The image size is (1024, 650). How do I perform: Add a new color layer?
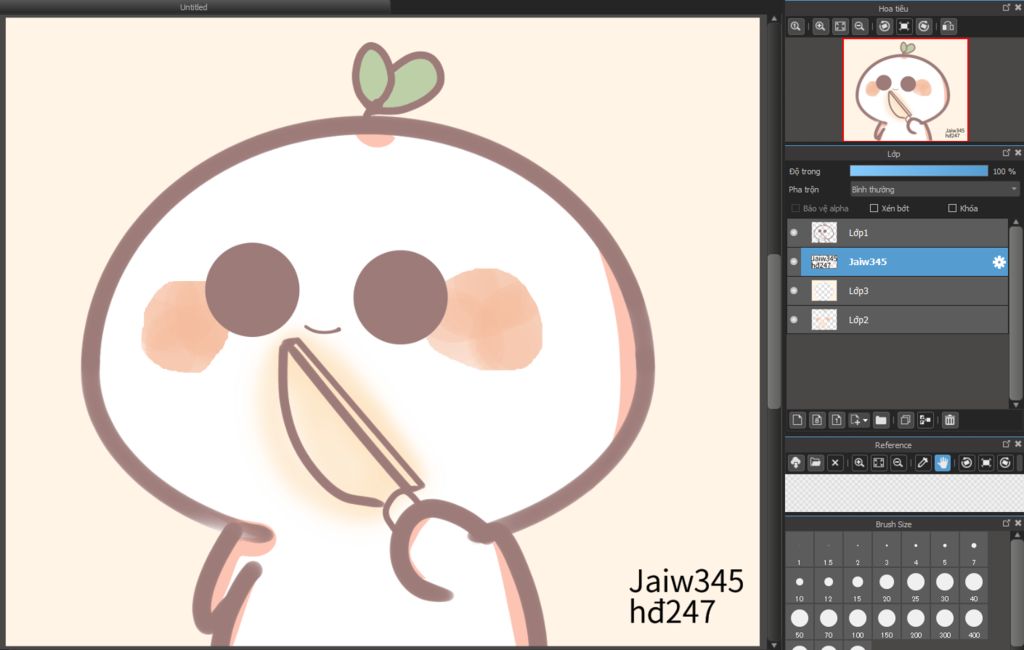pyautogui.click(x=797, y=420)
